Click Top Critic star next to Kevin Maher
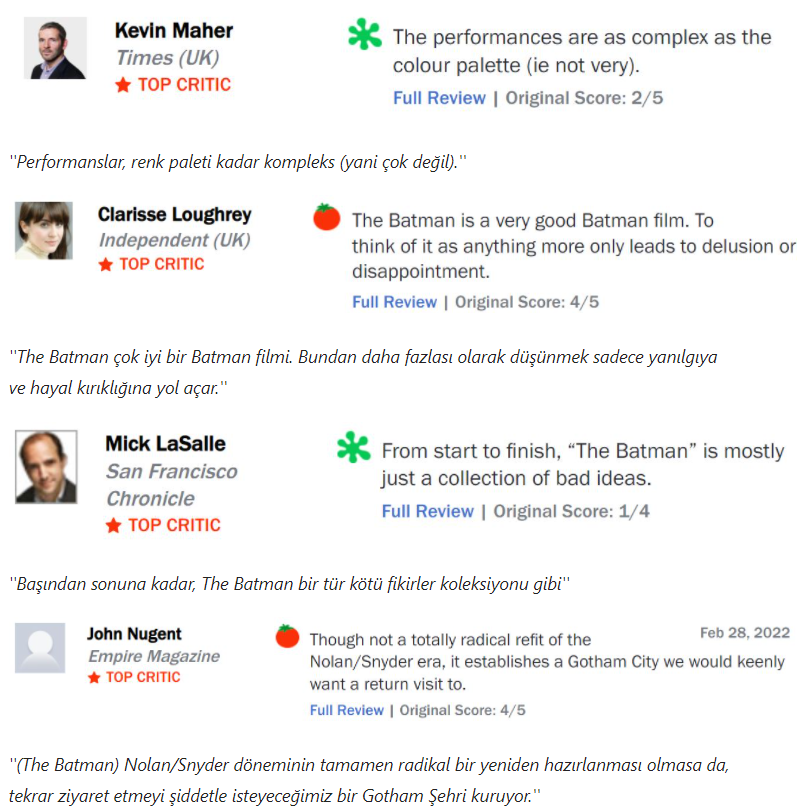This screenshot has height=809, width=808. pos(123,86)
